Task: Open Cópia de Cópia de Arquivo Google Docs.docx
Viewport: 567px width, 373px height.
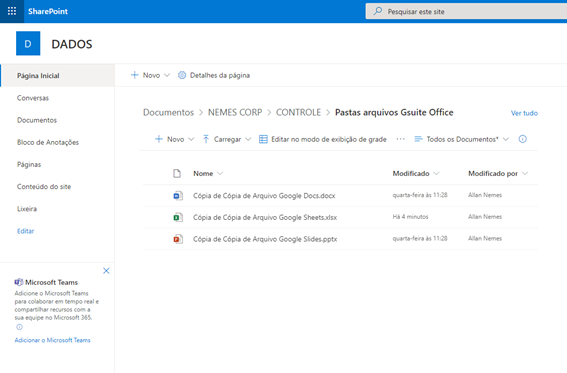Action: click(x=264, y=196)
